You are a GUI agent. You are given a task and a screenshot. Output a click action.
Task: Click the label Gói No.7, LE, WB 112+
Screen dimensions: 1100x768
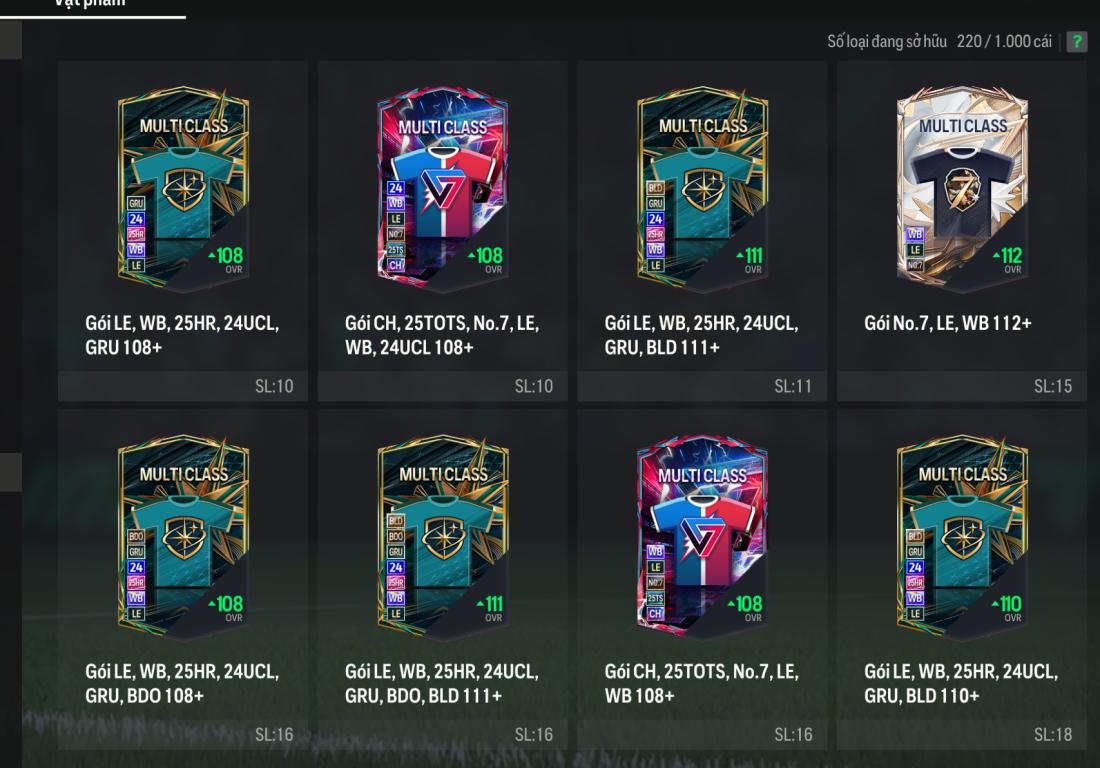coord(948,323)
